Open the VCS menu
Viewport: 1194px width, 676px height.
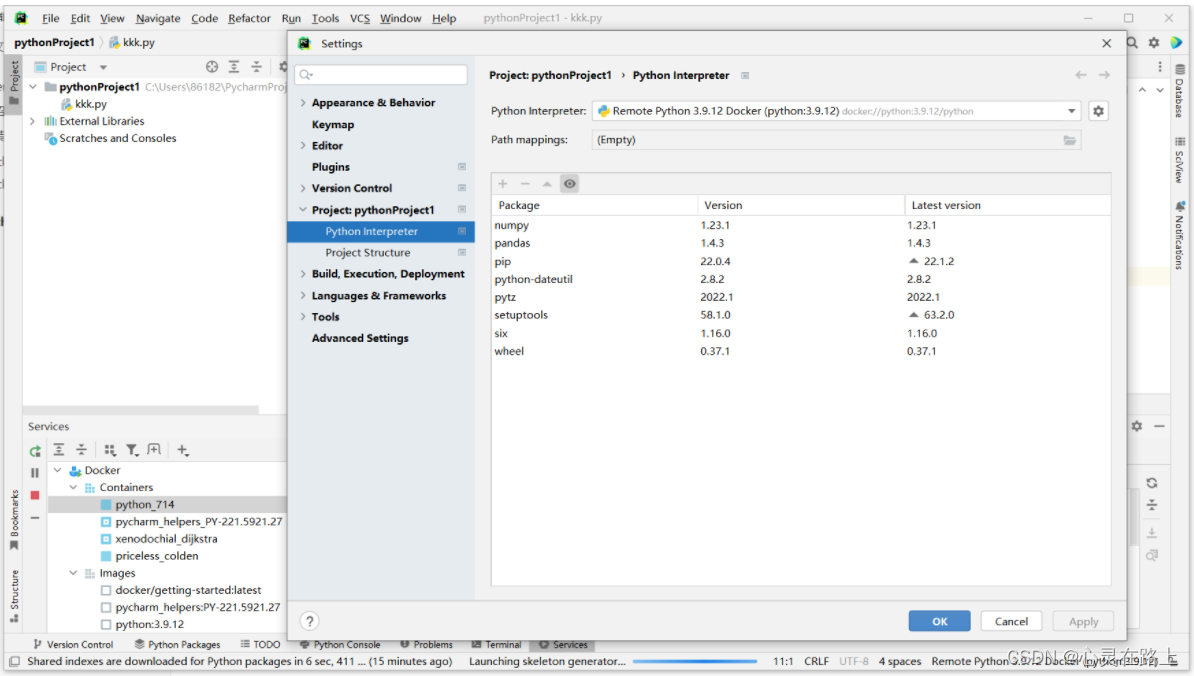tap(359, 18)
